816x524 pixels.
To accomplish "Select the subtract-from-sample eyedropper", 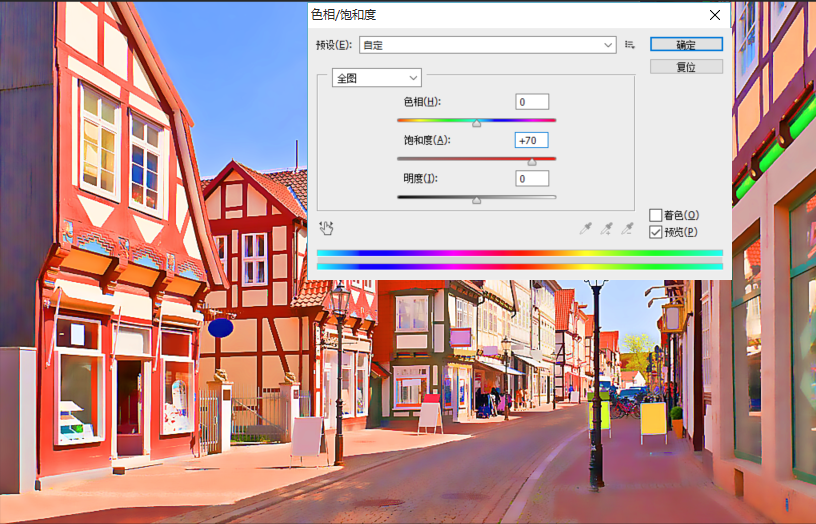I will click(628, 228).
